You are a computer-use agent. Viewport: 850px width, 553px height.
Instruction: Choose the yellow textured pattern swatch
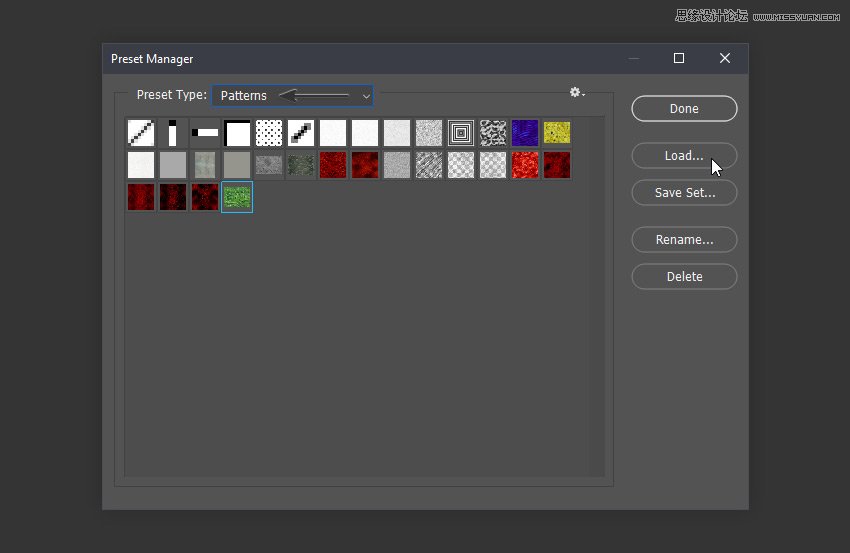(557, 133)
